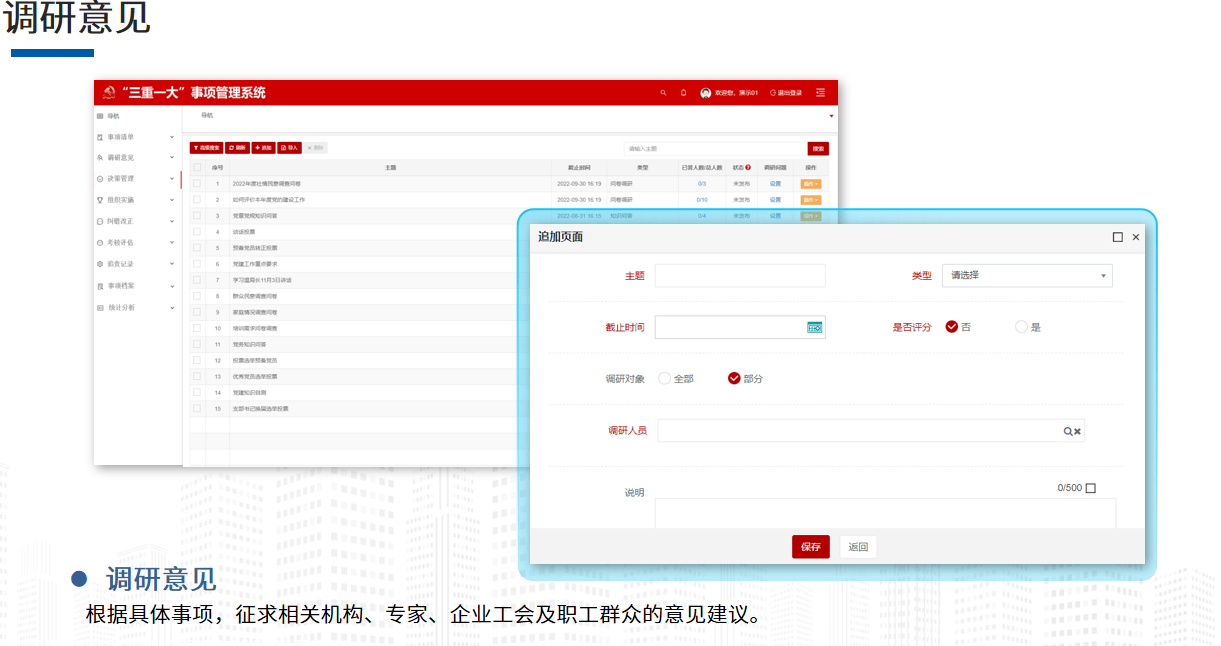This screenshot has height=646, width=1221.
Task: Expand the 组织实施 chevron
Action: point(172,200)
